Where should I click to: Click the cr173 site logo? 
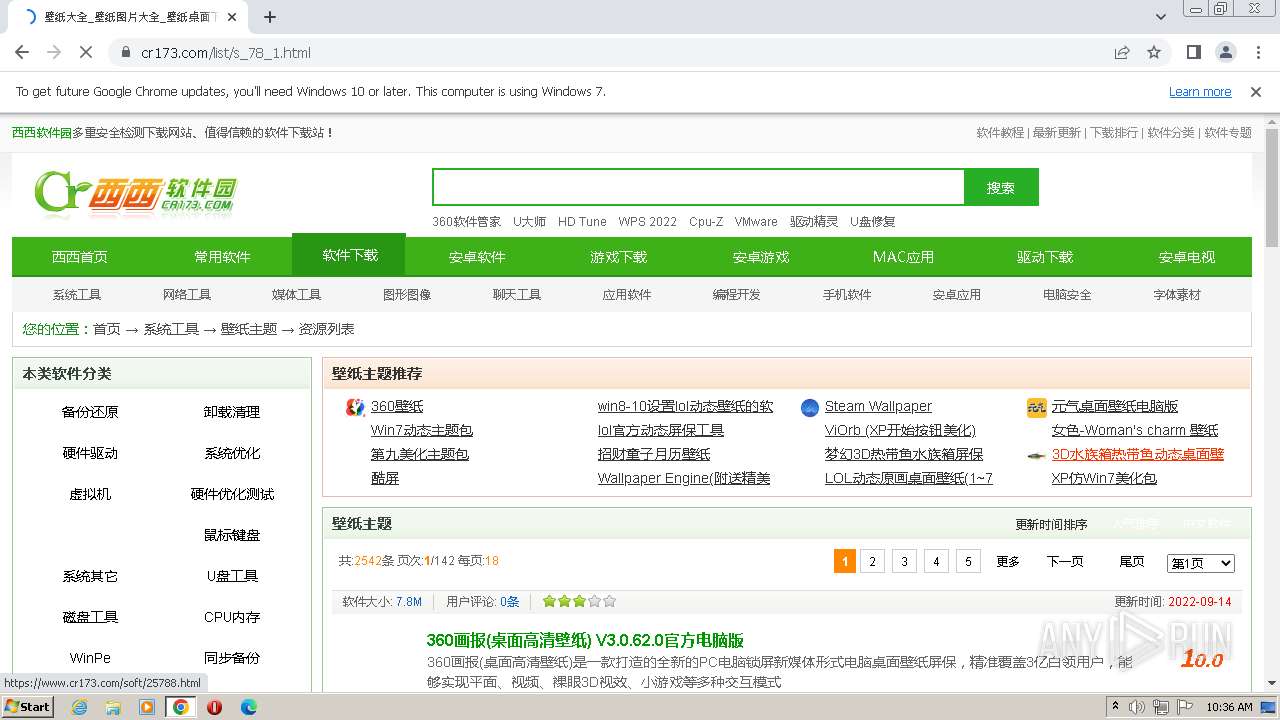135,194
